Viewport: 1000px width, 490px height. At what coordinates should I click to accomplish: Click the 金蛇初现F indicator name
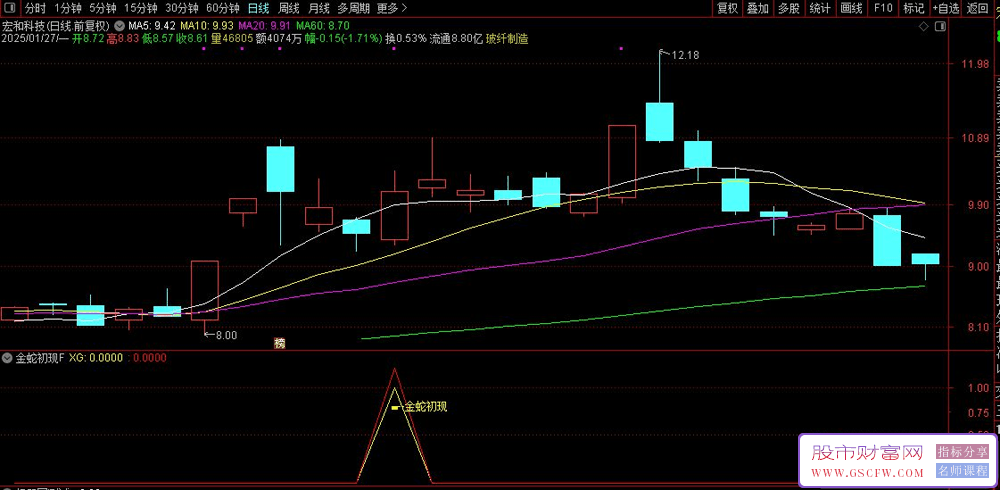[x=40, y=358]
